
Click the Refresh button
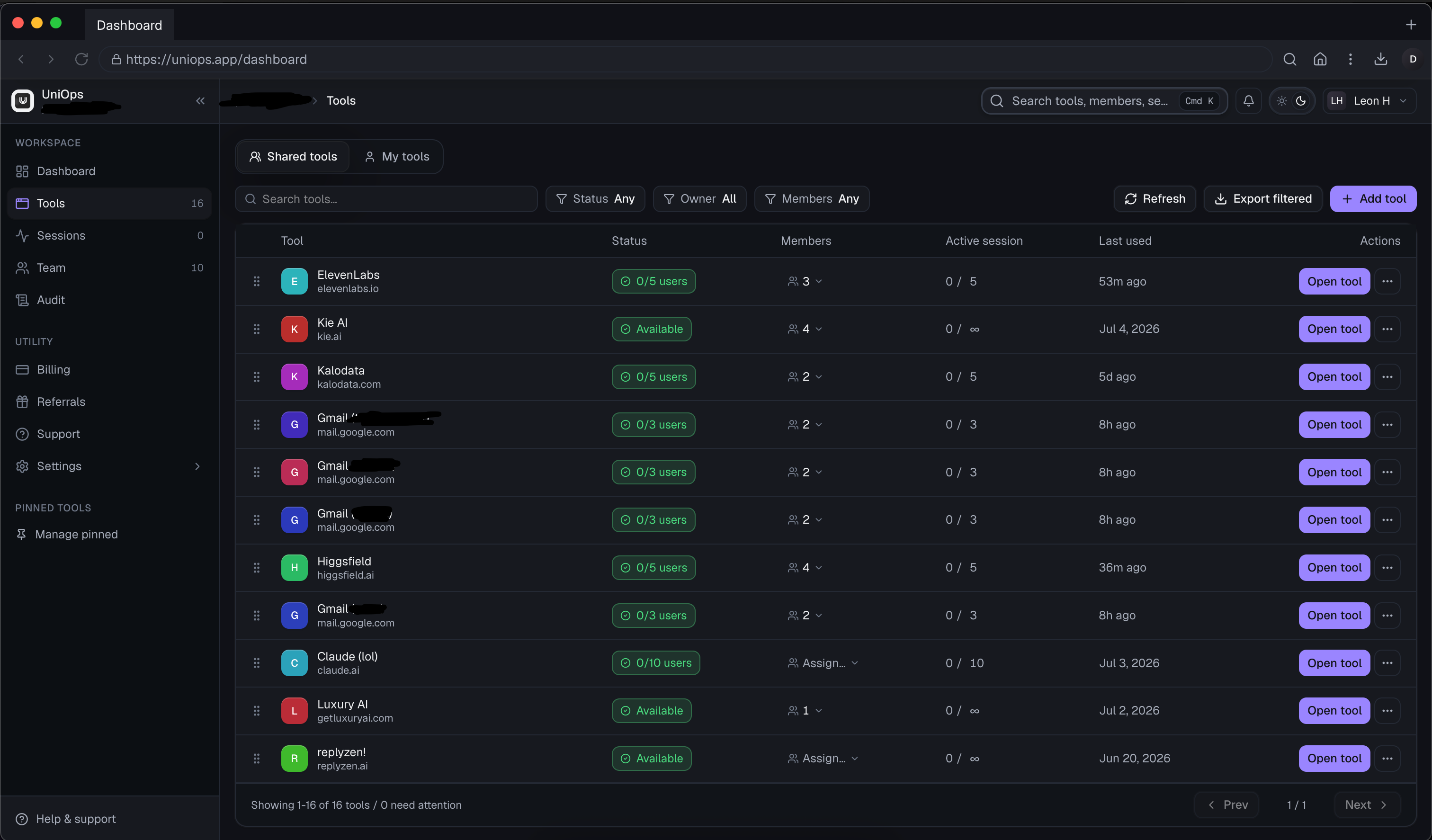1155,199
